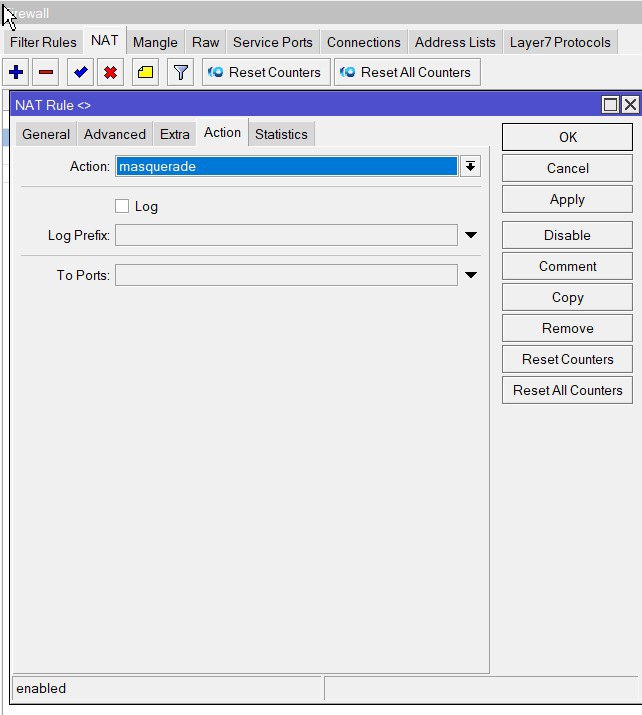Screen dimensions: 642x715
Task: Open the Connections tab
Action: [363, 42]
